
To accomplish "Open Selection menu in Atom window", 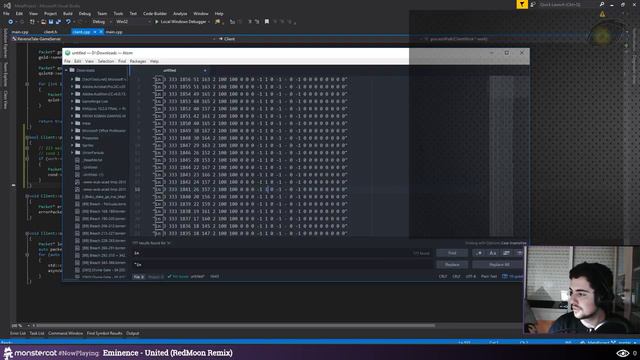I will (106, 61).
